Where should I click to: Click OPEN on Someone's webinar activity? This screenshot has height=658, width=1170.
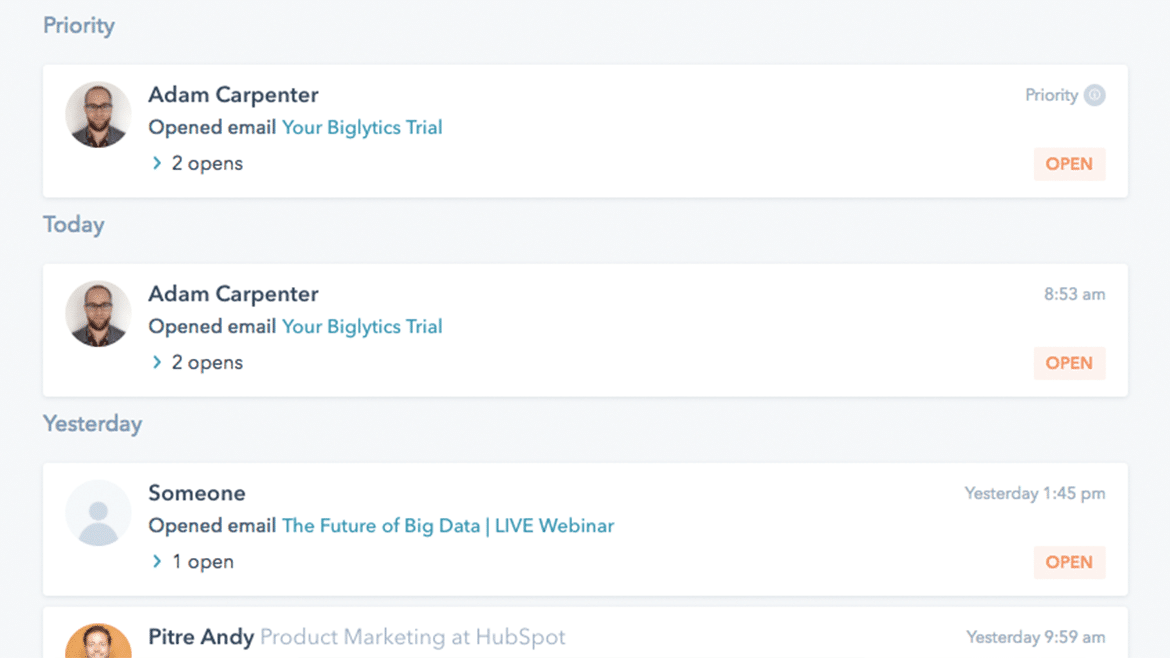1068,561
